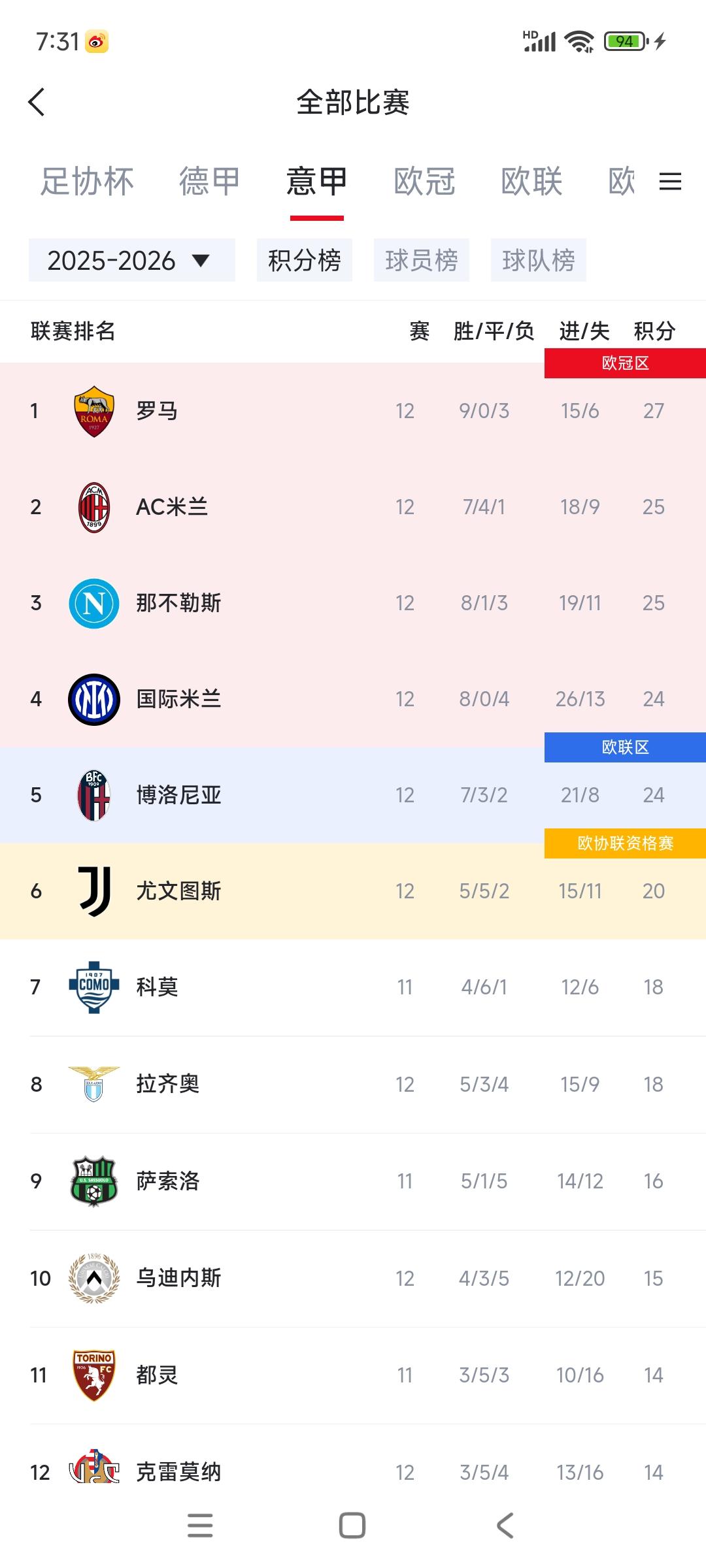Viewport: 706px width, 1568px height.
Task: Tap the Udinese club badge
Action: [x=93, y=1277]
